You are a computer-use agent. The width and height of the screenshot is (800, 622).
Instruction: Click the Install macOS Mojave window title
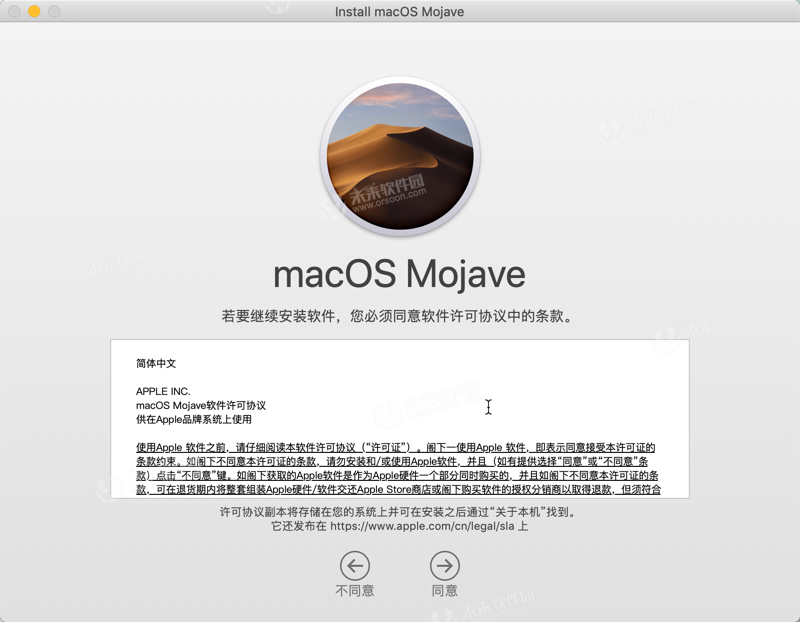(x=399, y=11)
